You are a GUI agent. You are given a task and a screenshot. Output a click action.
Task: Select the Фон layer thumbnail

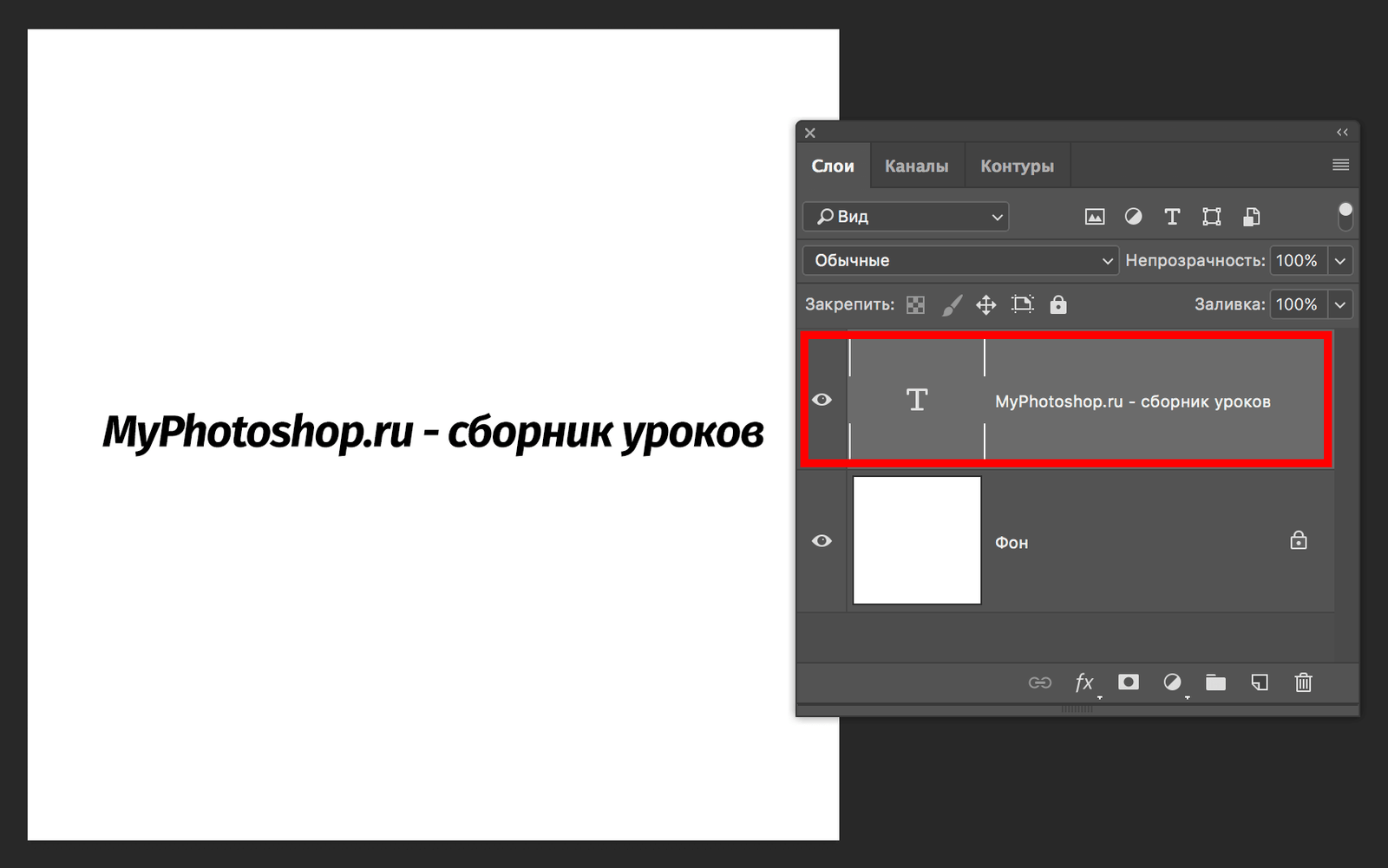(917, 540)
